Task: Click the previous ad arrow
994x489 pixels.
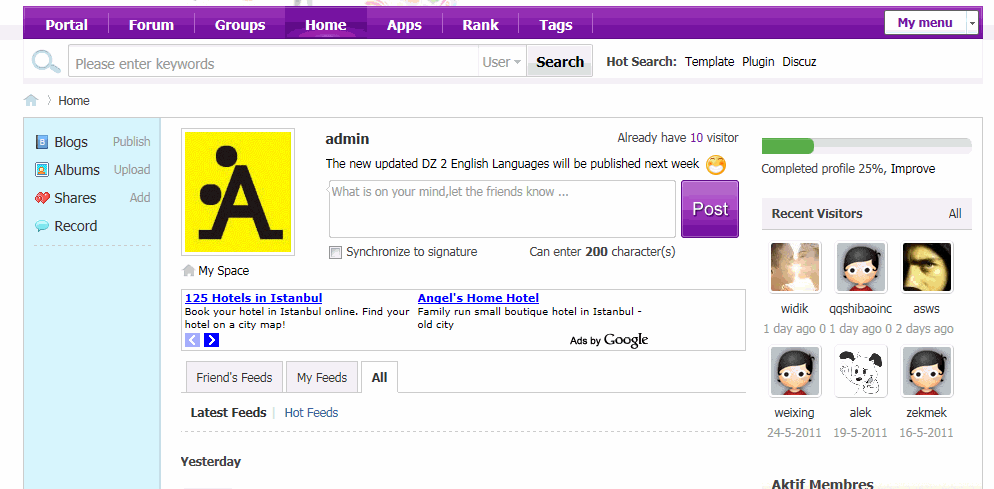Action: coord(192,340)
